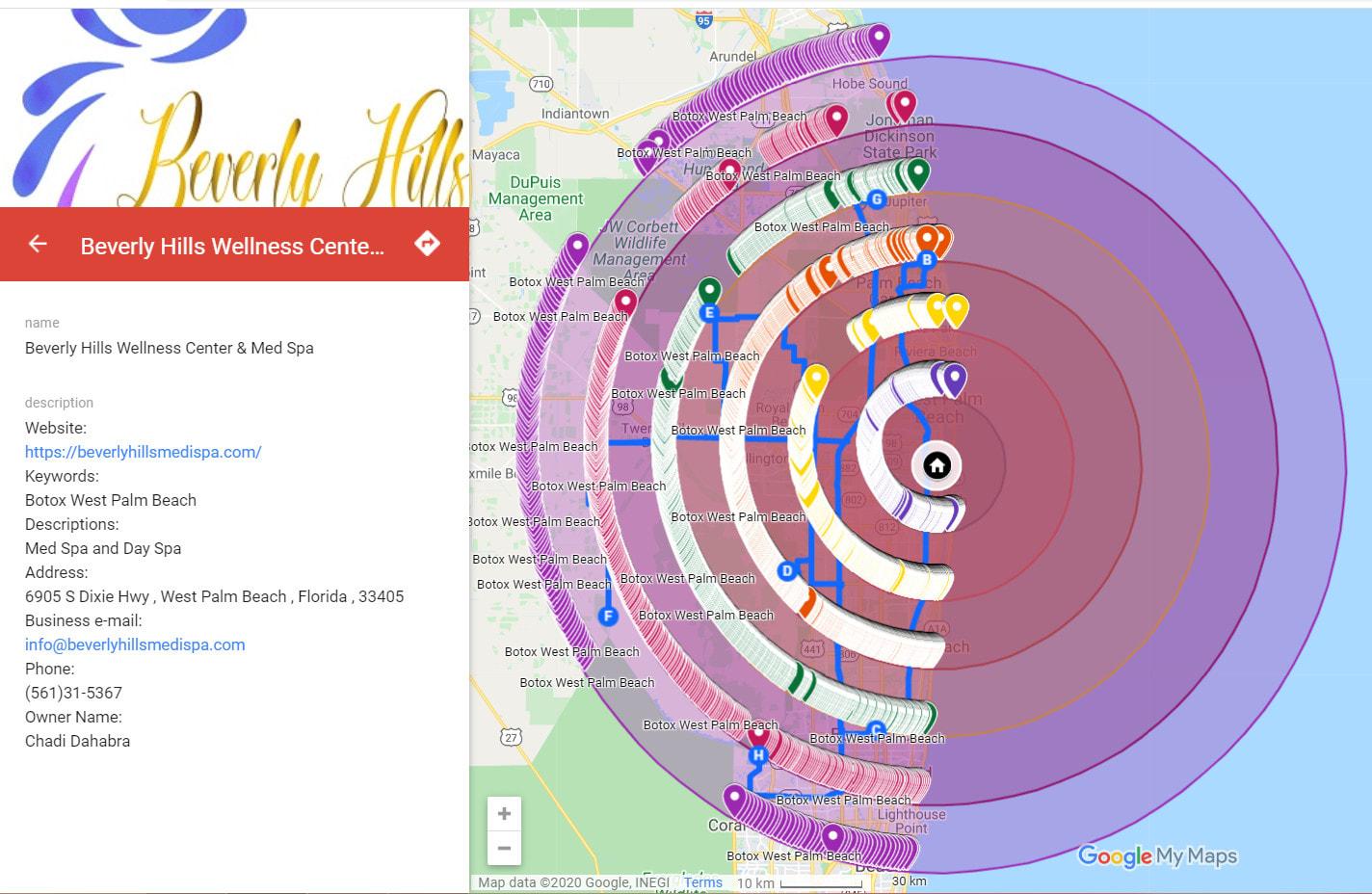This screenshot has width=1372, height=894.
Task: Click the orange pin cluster near Palm Beach
Action: (x=928, y=239)
